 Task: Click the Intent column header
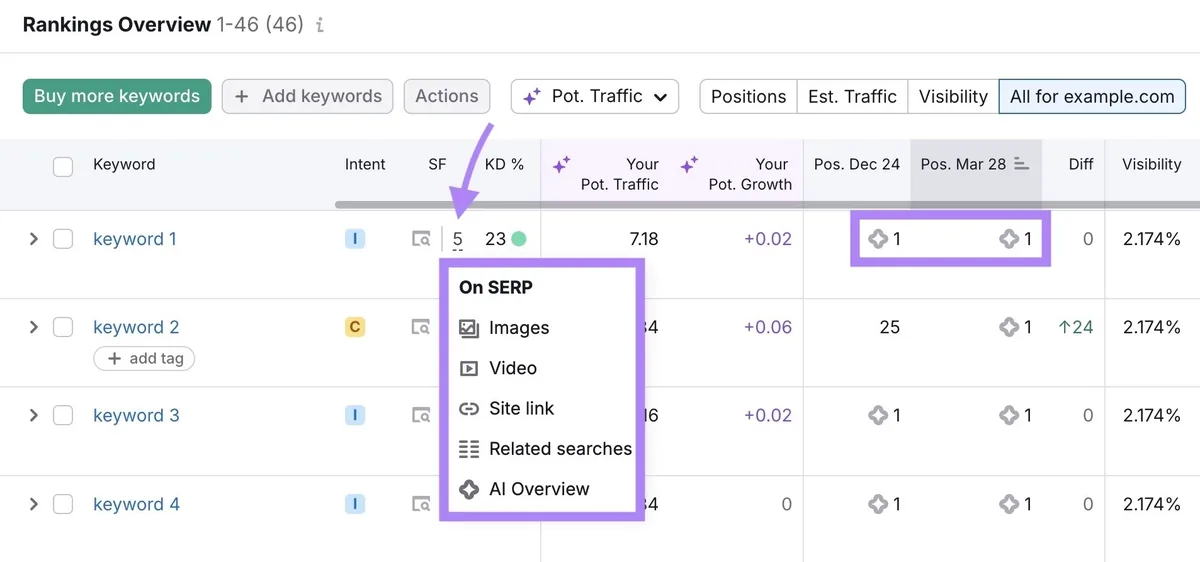click(365, 164)
